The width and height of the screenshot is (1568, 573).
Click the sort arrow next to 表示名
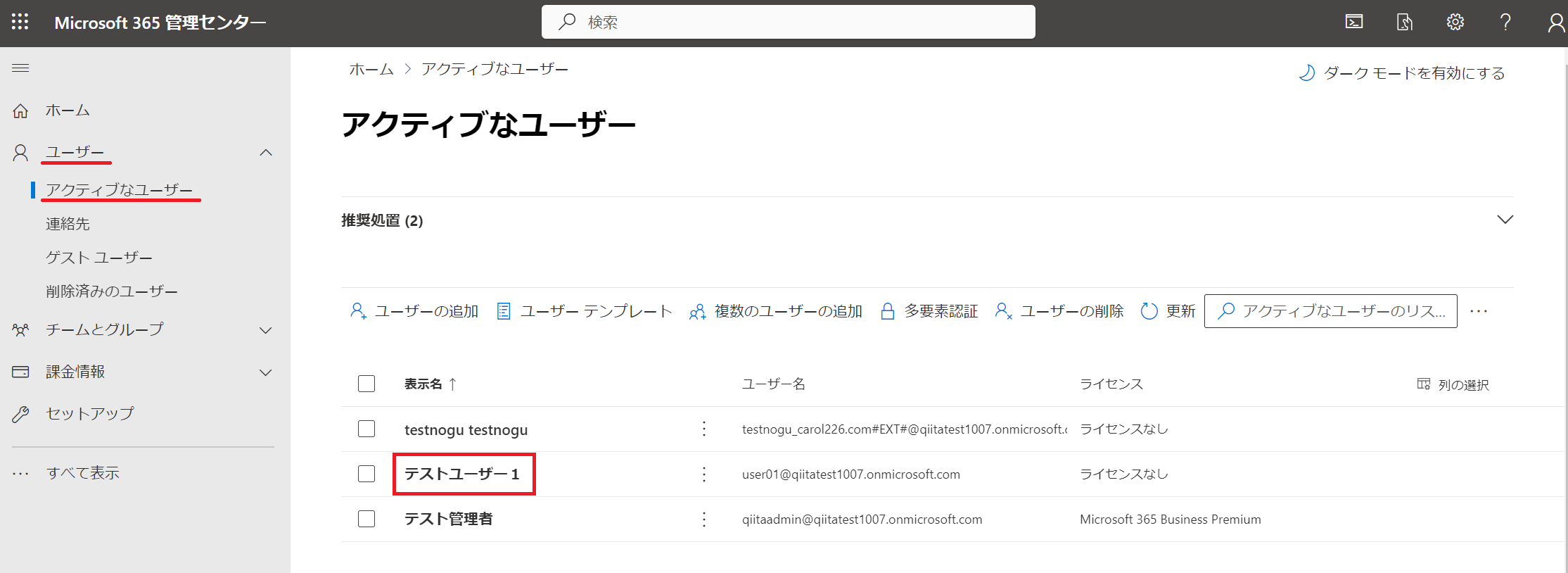click(452, 384)
